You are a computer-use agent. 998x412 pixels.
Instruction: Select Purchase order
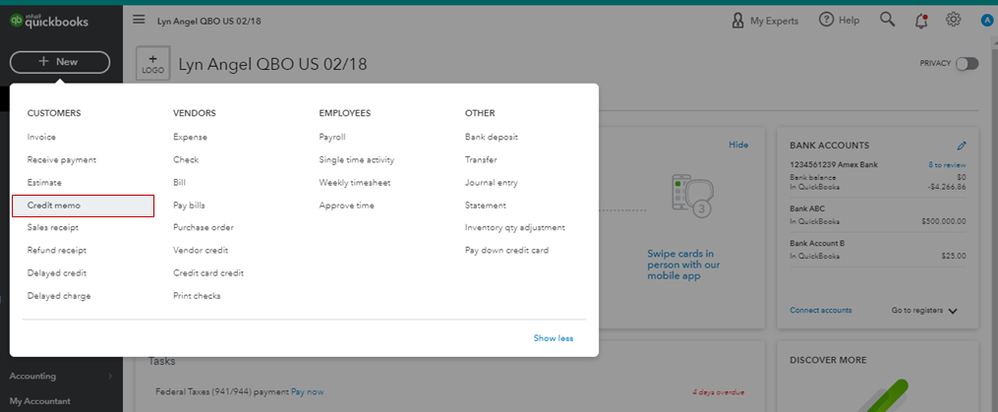(x=203, y=227)
